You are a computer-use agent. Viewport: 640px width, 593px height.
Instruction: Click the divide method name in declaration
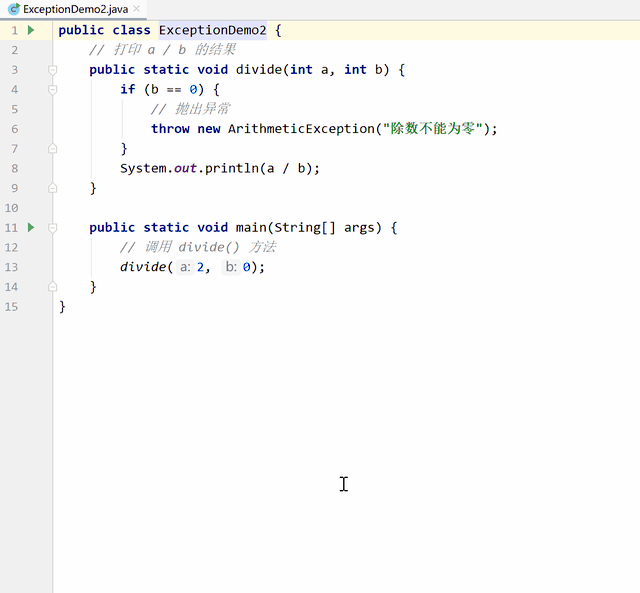(x=259, y=70)
